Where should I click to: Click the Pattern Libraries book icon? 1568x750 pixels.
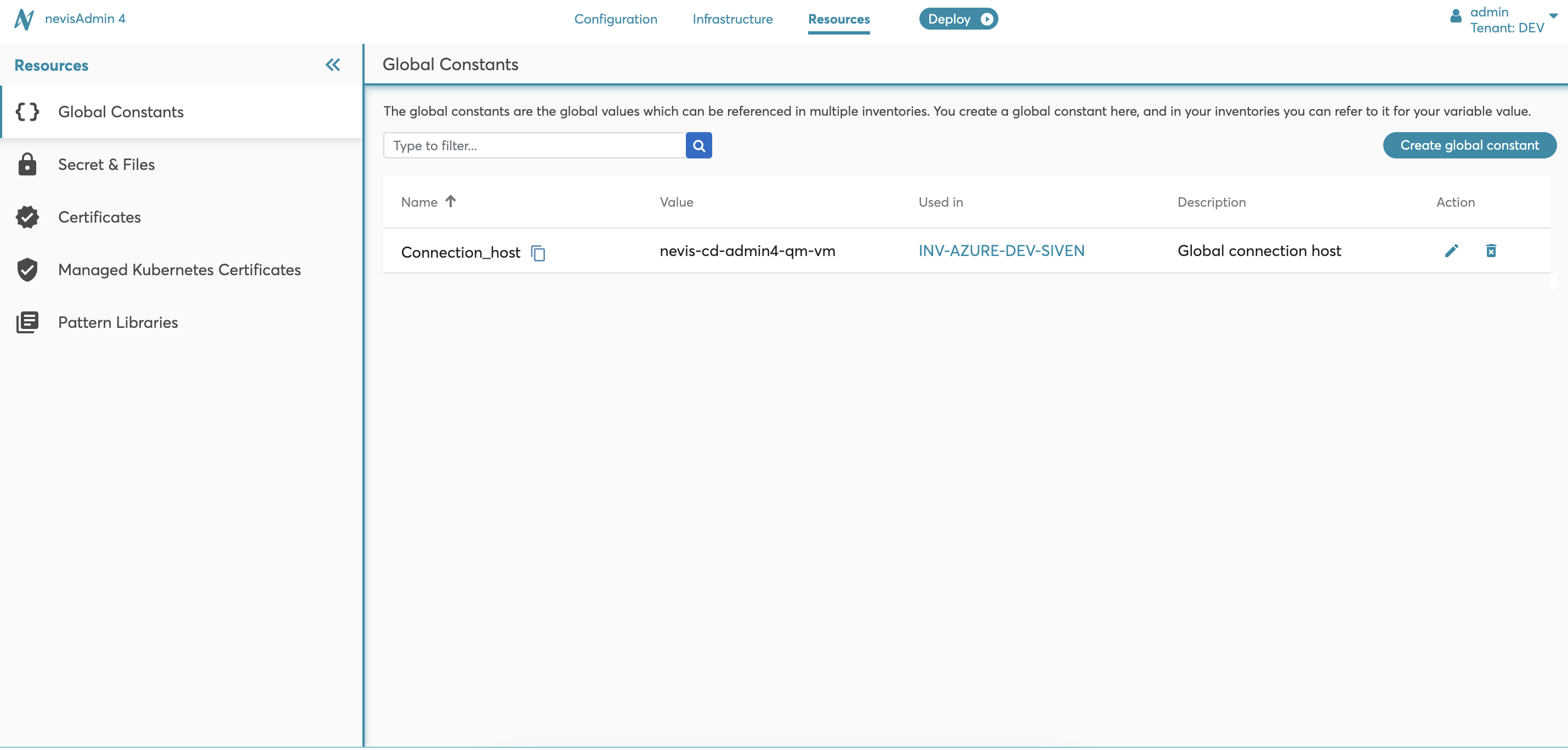point(27,322)
